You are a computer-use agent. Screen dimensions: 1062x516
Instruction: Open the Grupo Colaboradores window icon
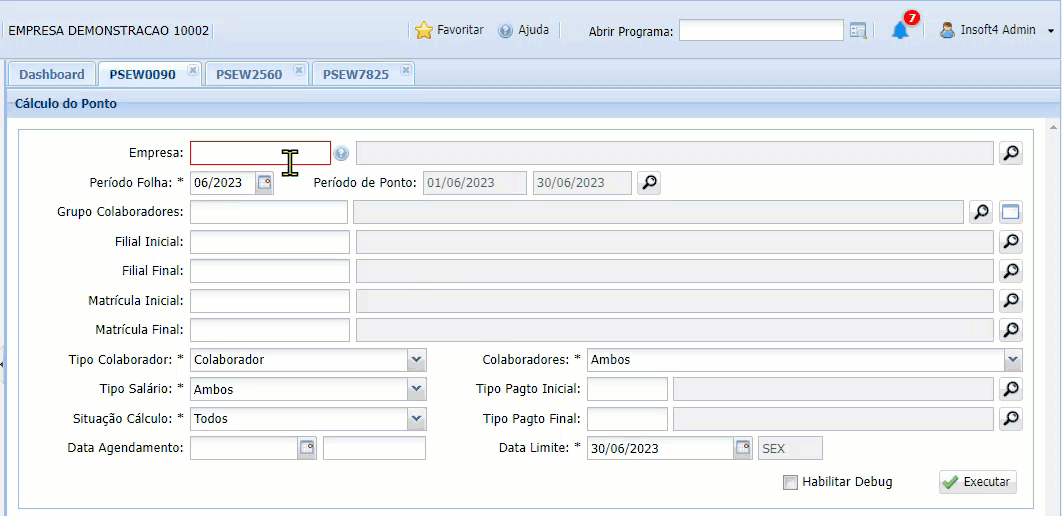[1011, 212]
